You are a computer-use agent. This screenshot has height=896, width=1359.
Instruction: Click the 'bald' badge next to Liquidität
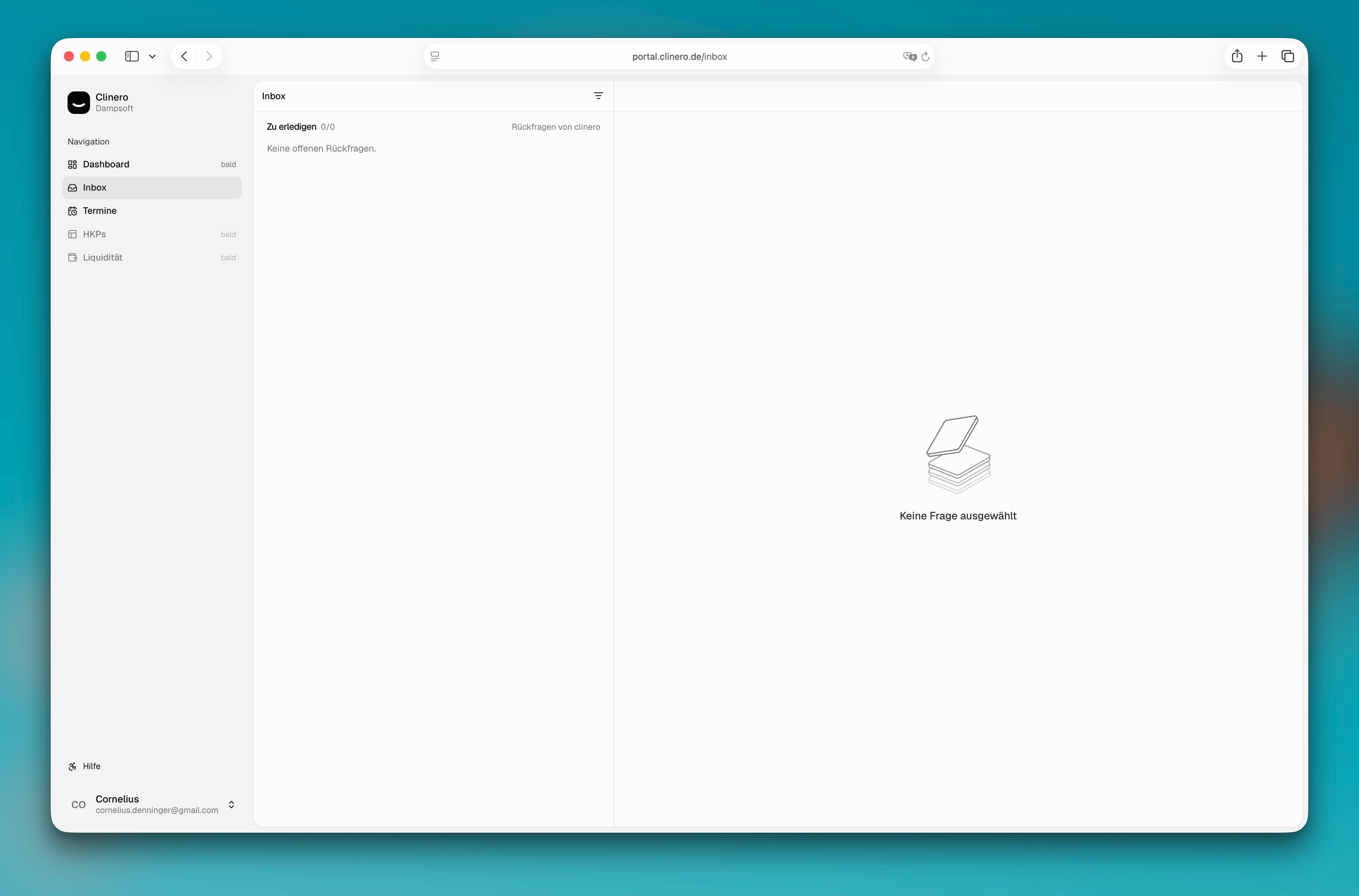228,258
